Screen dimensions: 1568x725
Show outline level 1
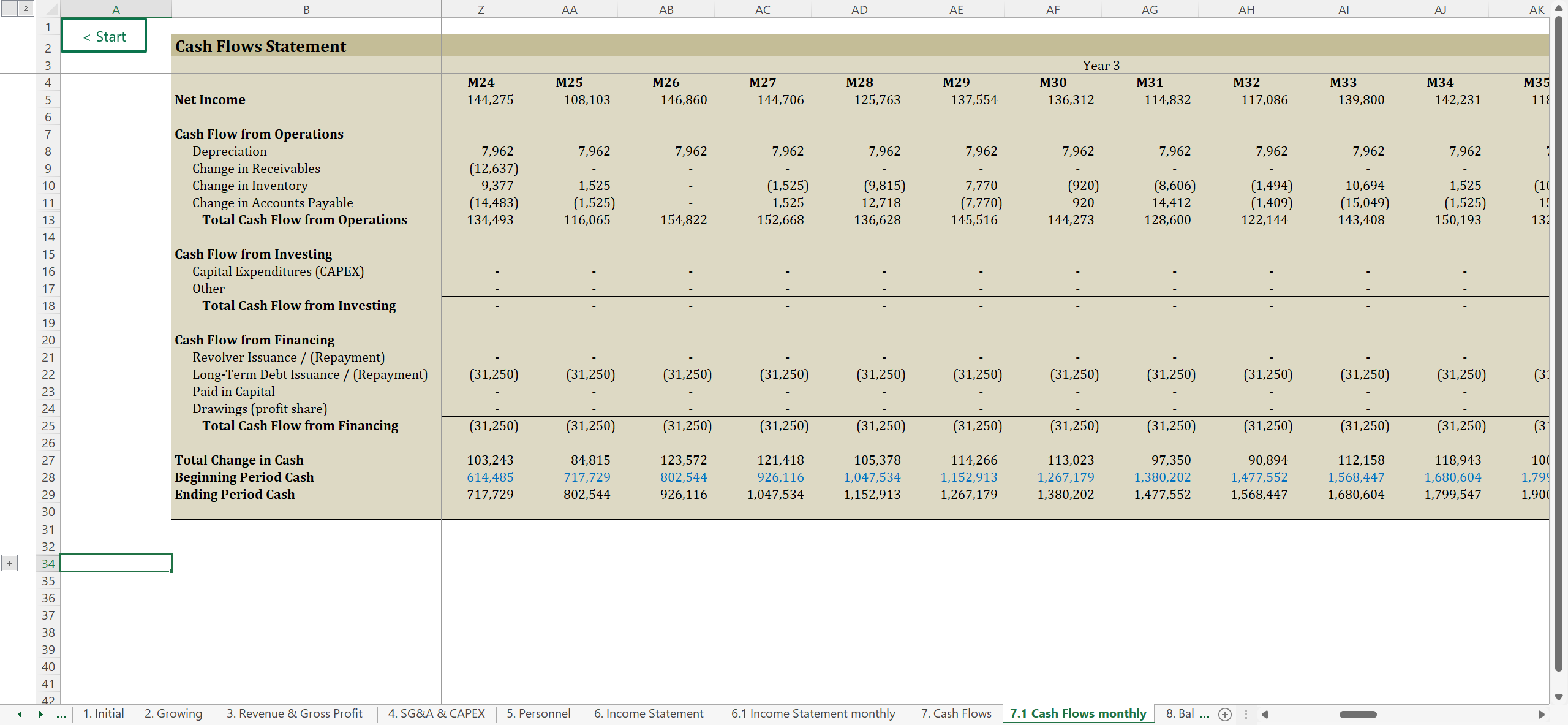click(10, 9)
